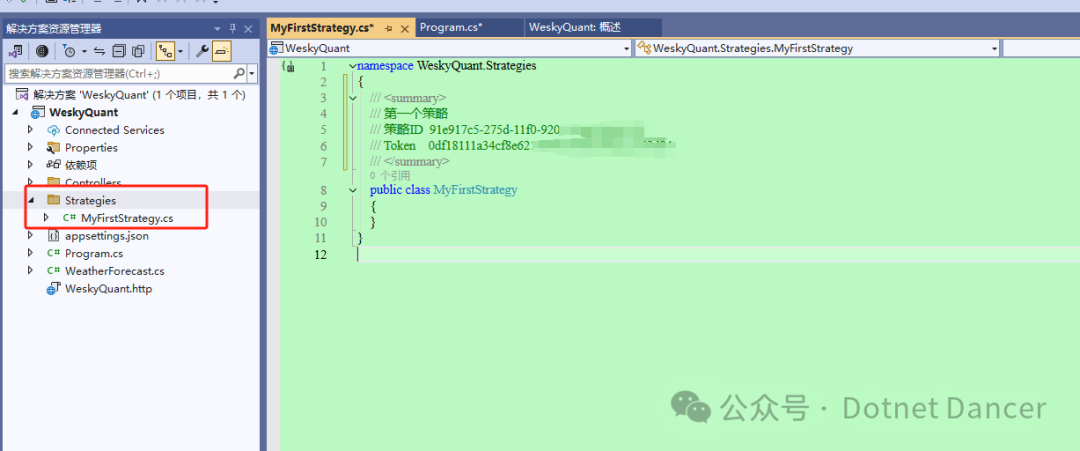Switch to WeskyQuant: 概述 tab
Image resolution: width=1080 pixels, height=451 pixels.
click(x=575, y=28)
